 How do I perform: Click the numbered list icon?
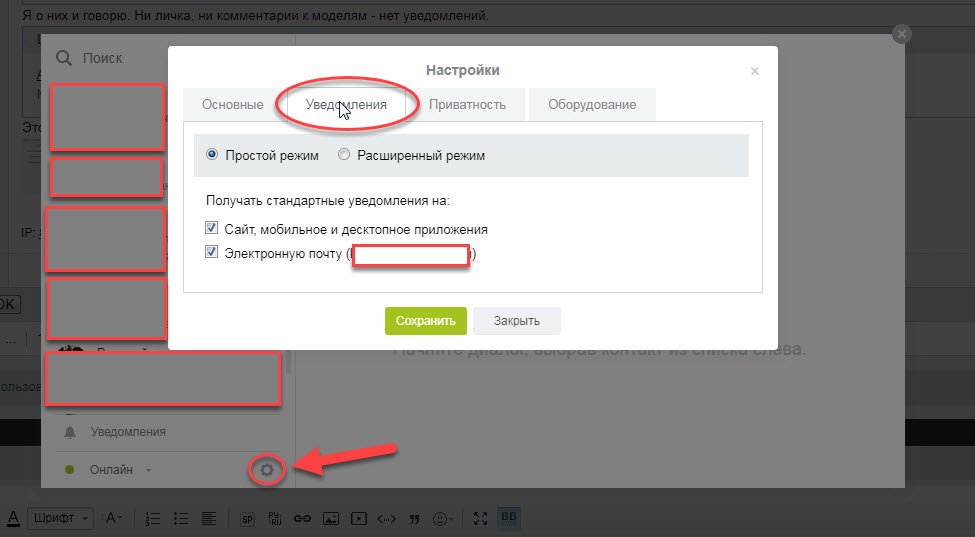tap(153, 518)
